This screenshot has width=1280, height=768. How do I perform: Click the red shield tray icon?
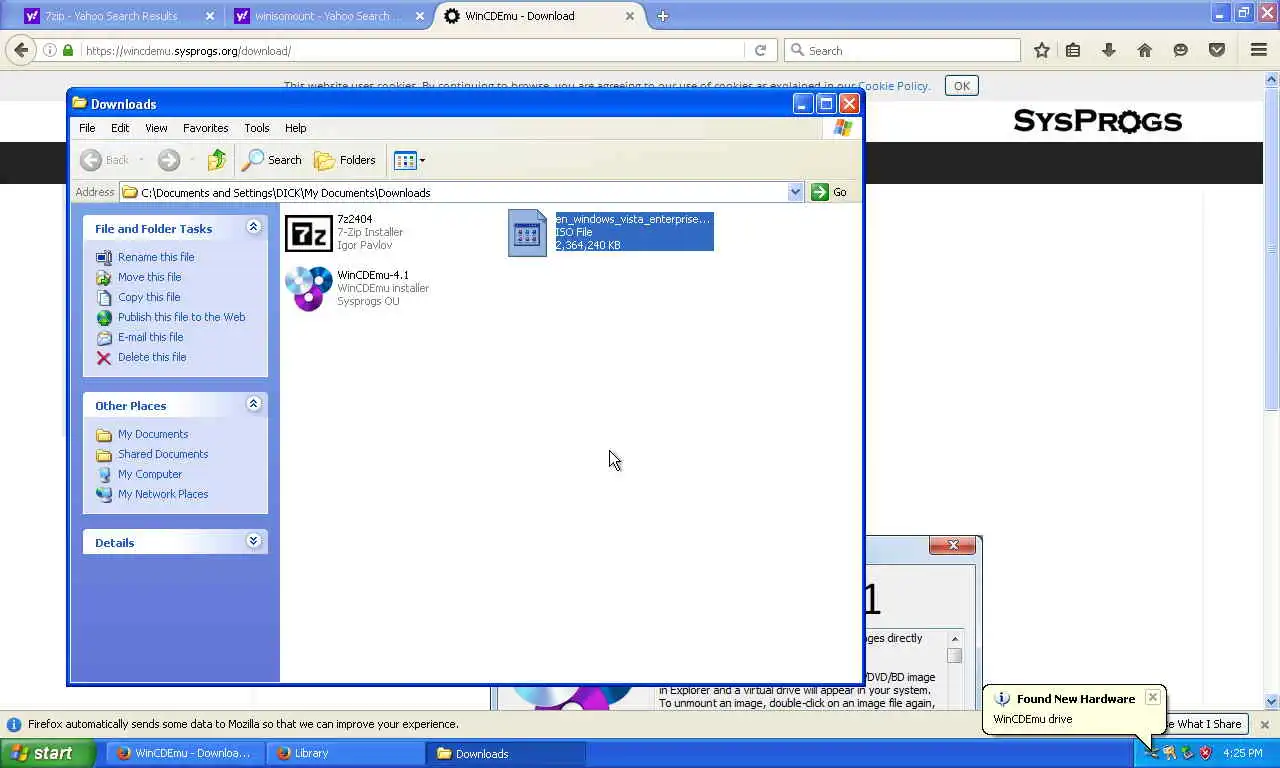pos(1205,753)
